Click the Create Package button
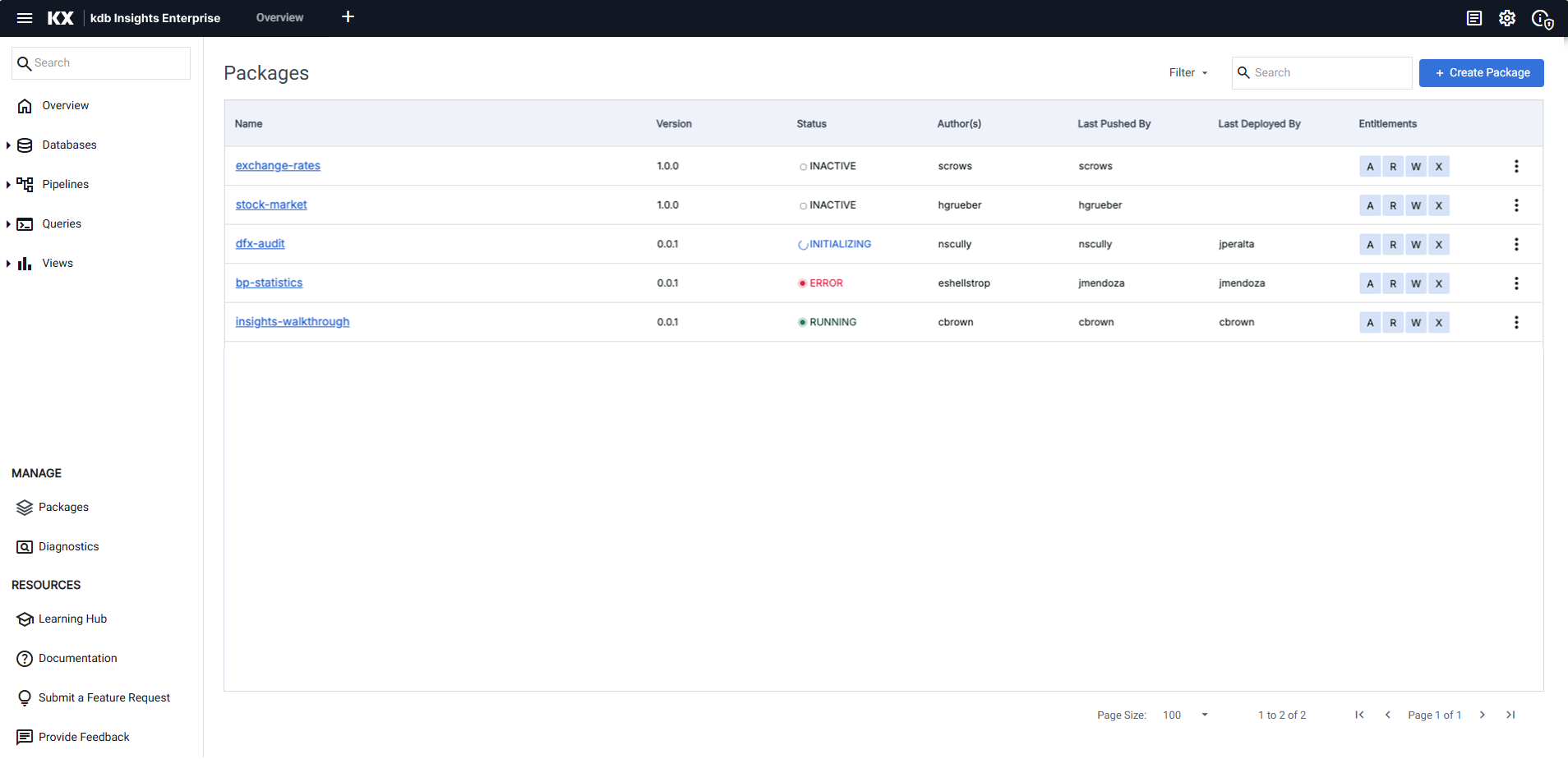 pyautogui.click(x=1481, y=73)
